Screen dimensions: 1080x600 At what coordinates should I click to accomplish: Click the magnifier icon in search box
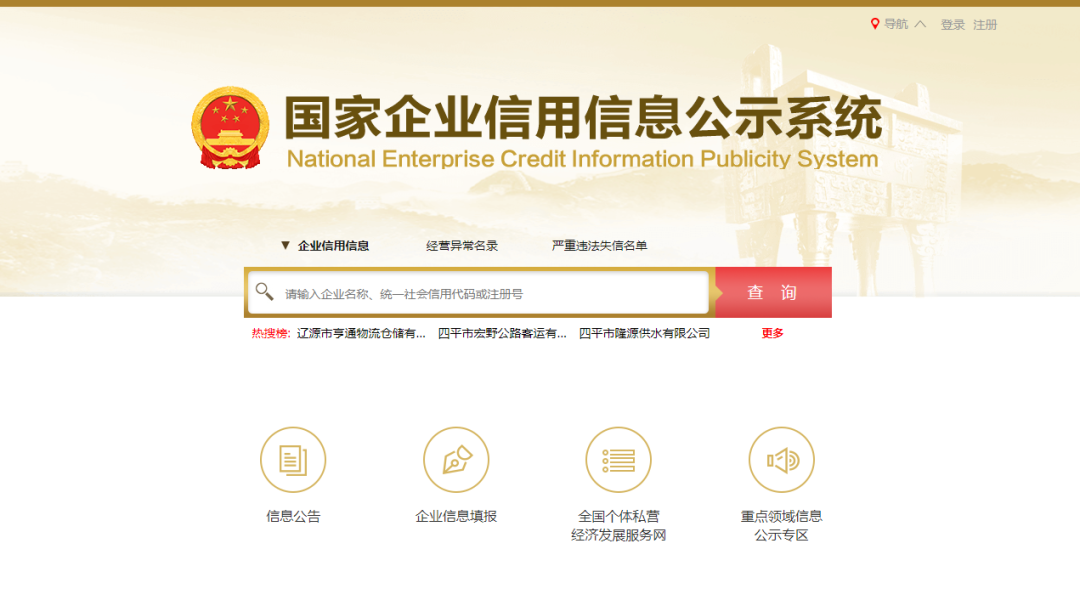coord(264,292)
